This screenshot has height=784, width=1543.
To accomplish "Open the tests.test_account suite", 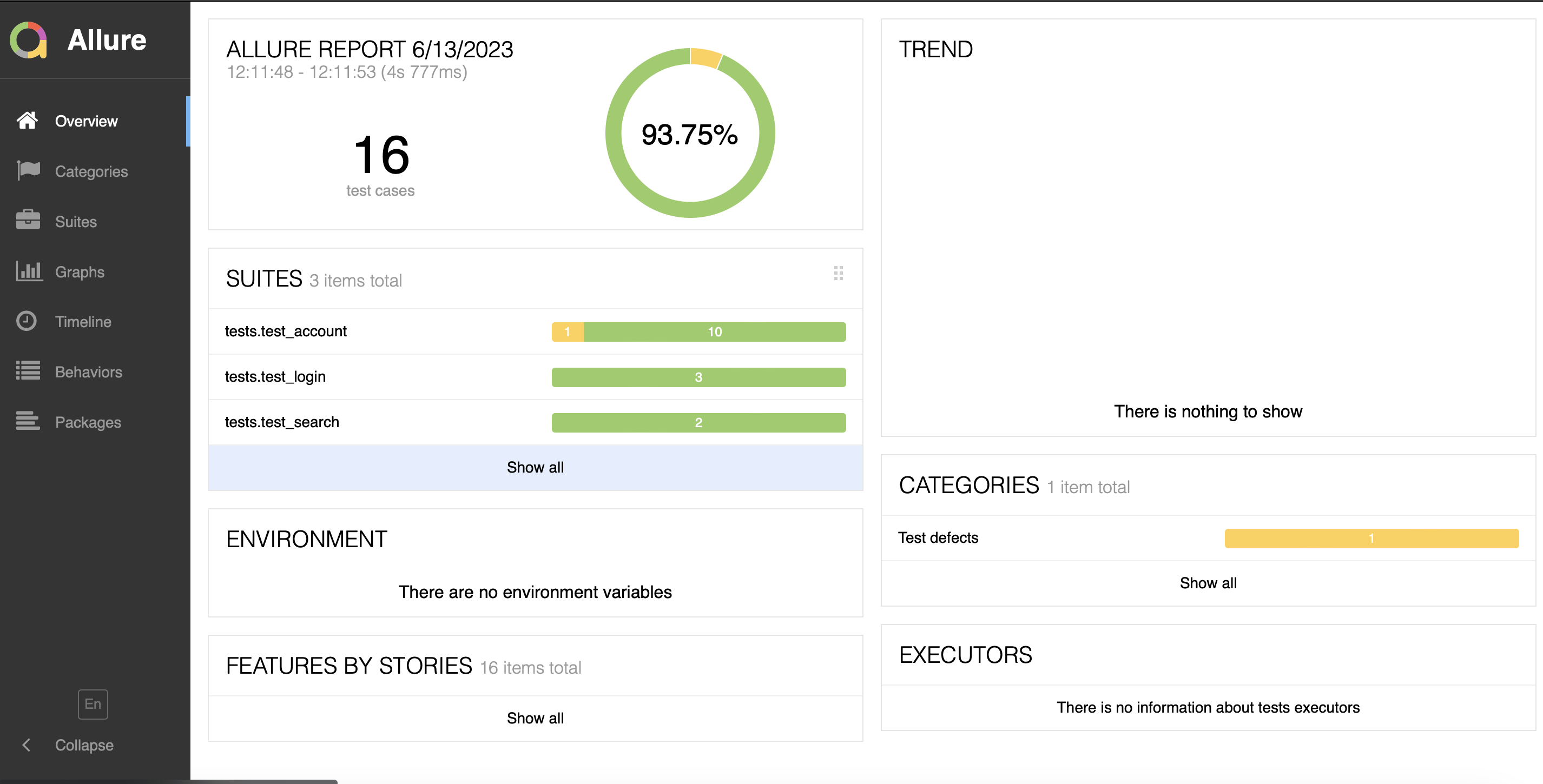I will coord(286,331).
